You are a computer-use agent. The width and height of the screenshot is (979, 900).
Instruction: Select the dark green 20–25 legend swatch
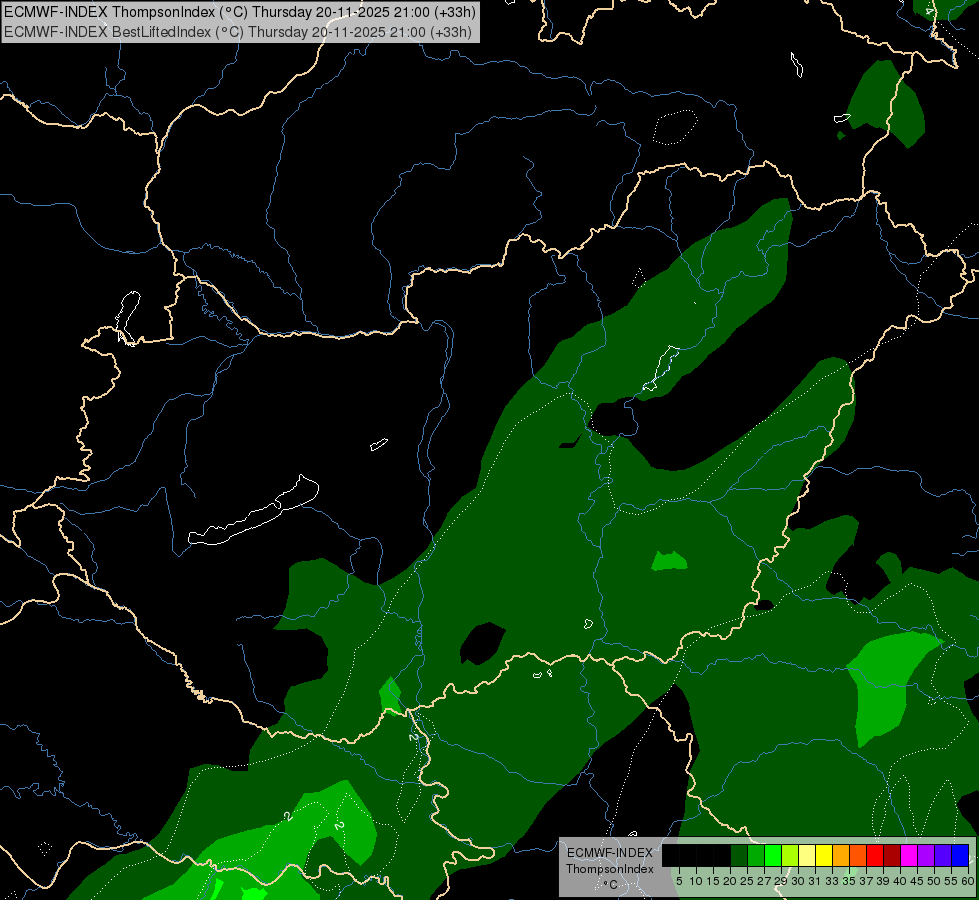(x=739, y=855)
